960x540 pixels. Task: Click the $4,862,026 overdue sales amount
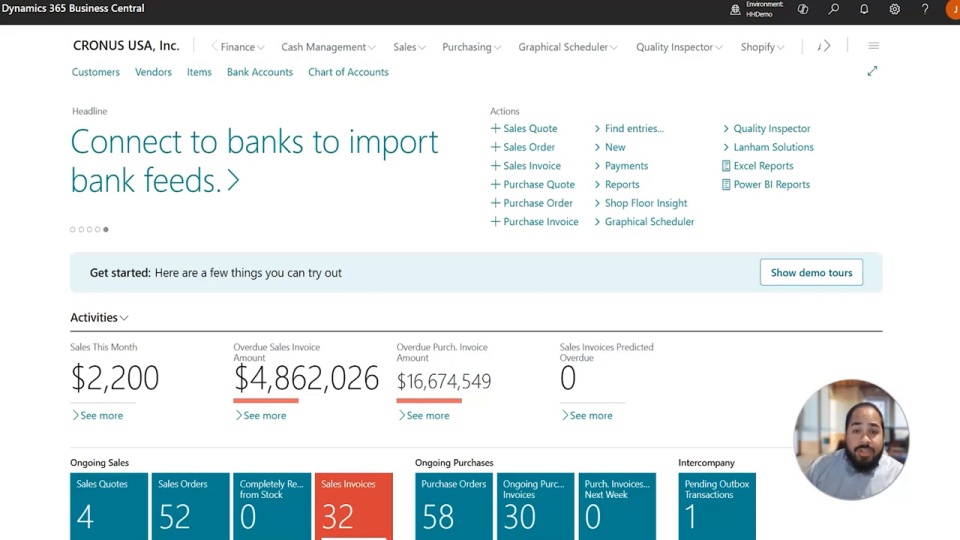pos(306,378)
